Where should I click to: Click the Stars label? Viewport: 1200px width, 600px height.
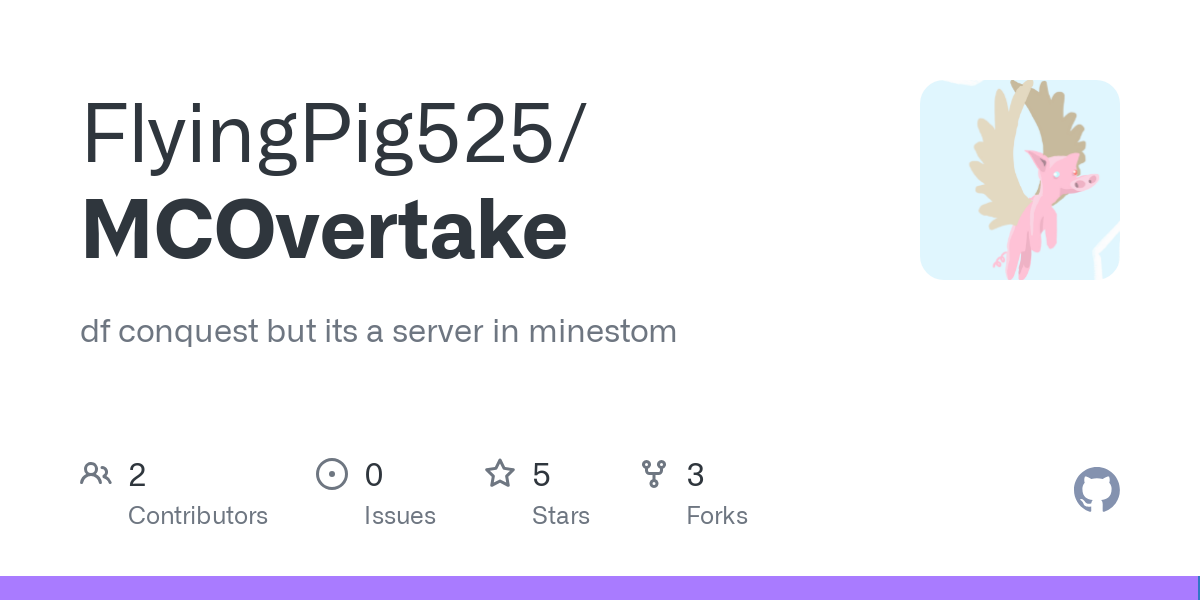tap(561, 516)
